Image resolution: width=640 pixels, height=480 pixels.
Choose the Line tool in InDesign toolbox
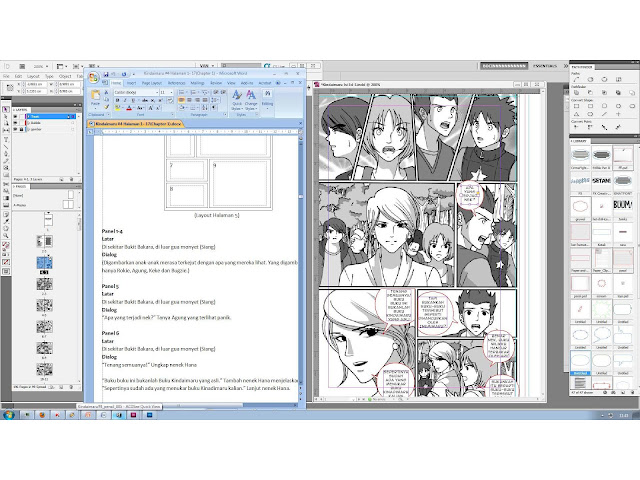[x=6, y=147]
